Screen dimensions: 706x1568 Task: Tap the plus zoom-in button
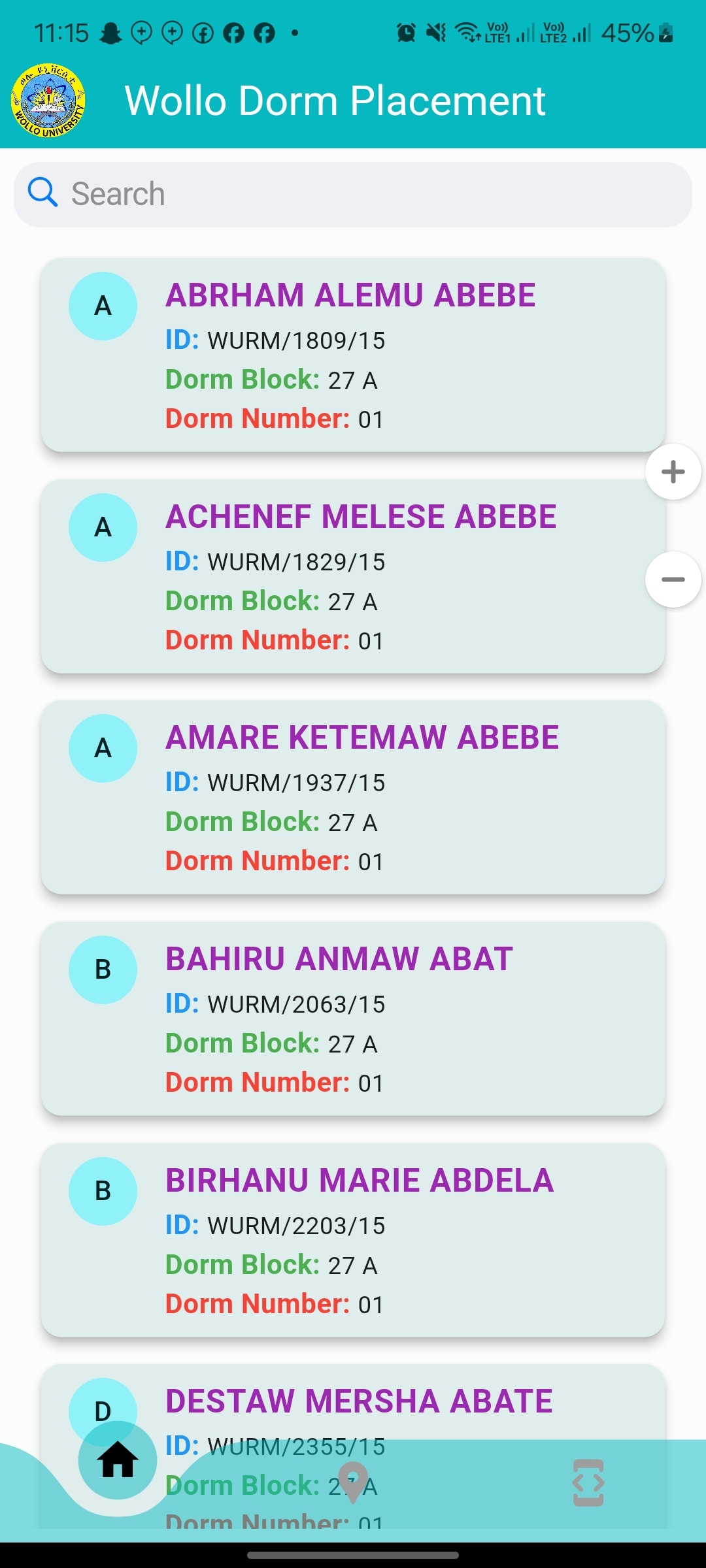click(x=673, y=472)
